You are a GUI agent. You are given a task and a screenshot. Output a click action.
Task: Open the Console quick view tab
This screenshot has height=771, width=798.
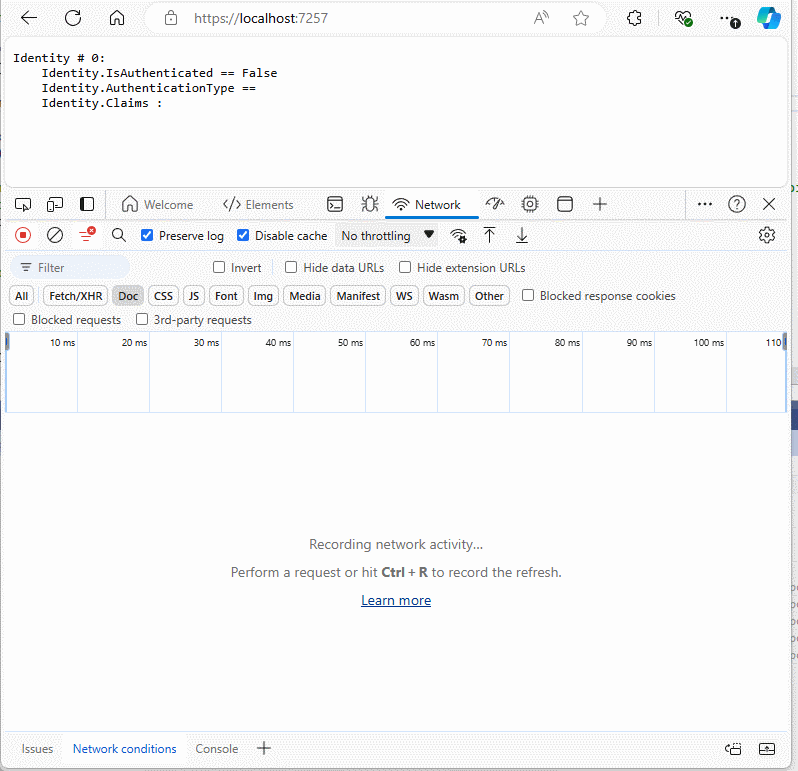(217, 749)
